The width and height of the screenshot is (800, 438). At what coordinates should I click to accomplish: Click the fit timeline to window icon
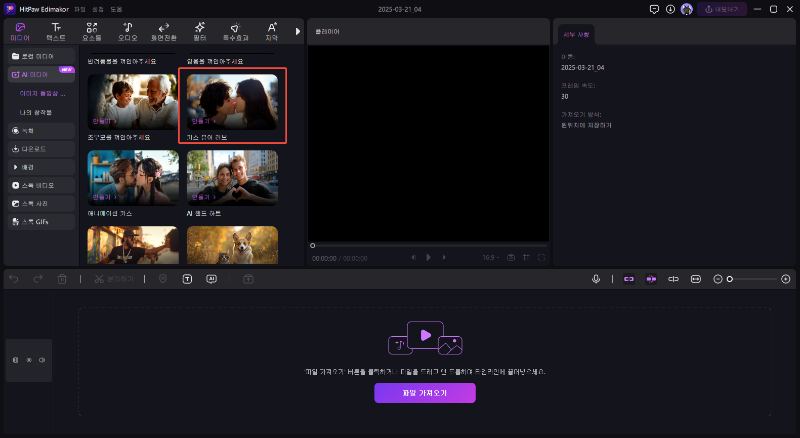click(x=696, y=279)
